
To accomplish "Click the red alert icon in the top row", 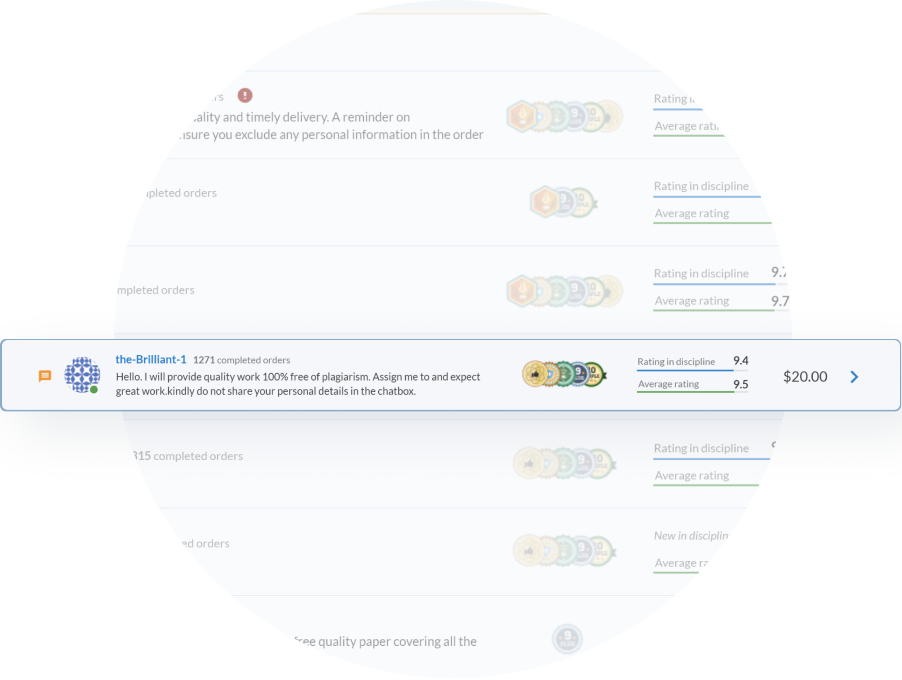I will (x=245, y=95).
